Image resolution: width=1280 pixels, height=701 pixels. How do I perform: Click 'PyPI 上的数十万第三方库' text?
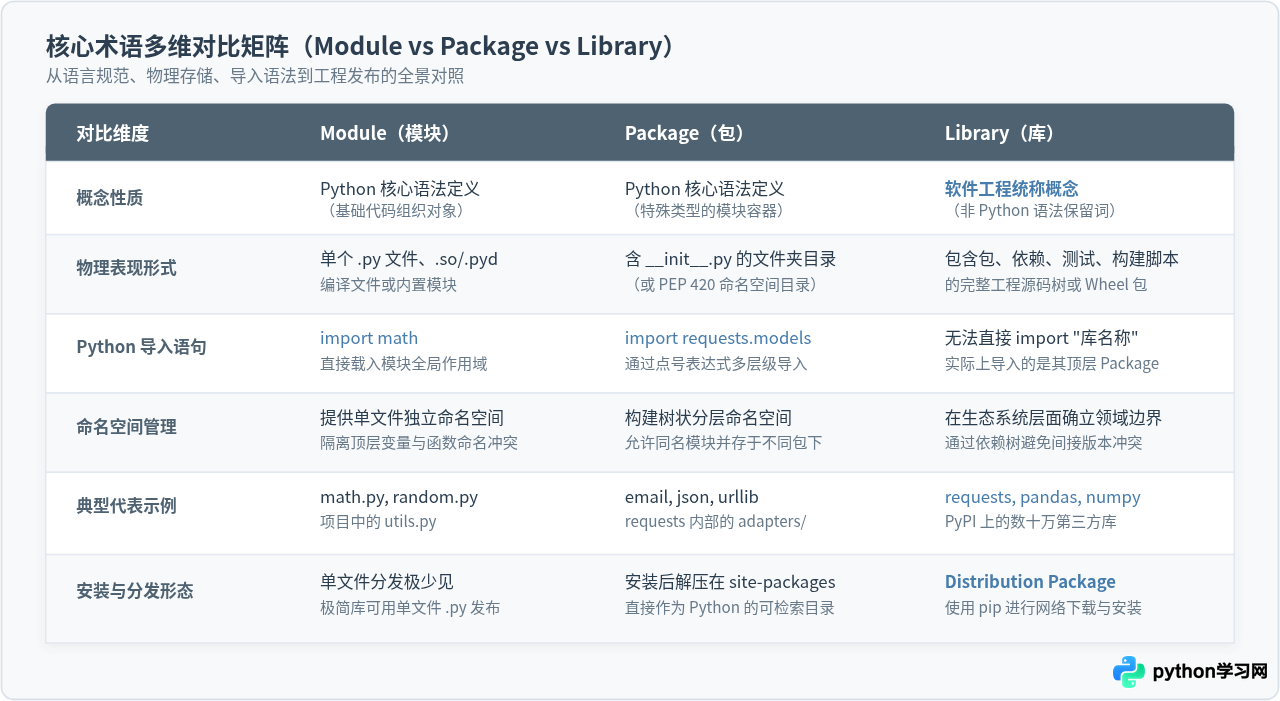coord(1031,522)
